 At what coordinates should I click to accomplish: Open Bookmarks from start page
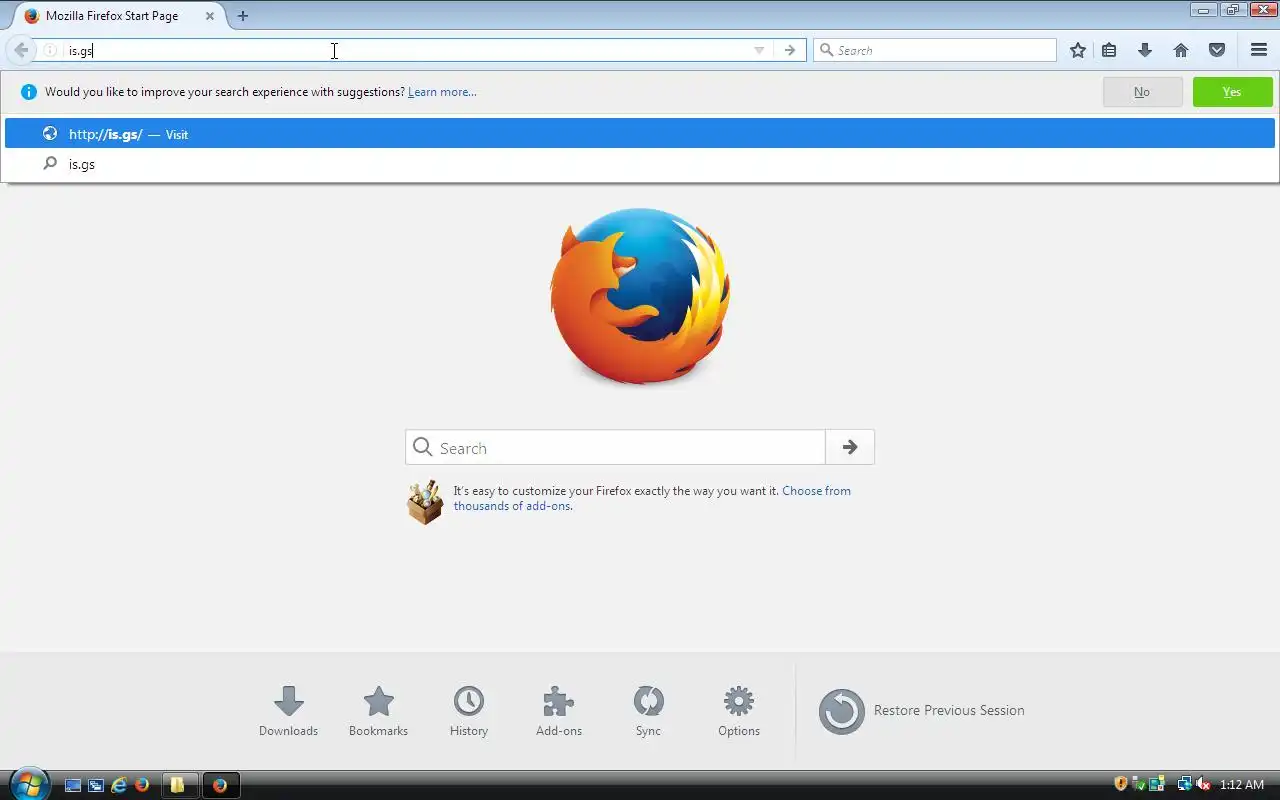tap(378, 712)
